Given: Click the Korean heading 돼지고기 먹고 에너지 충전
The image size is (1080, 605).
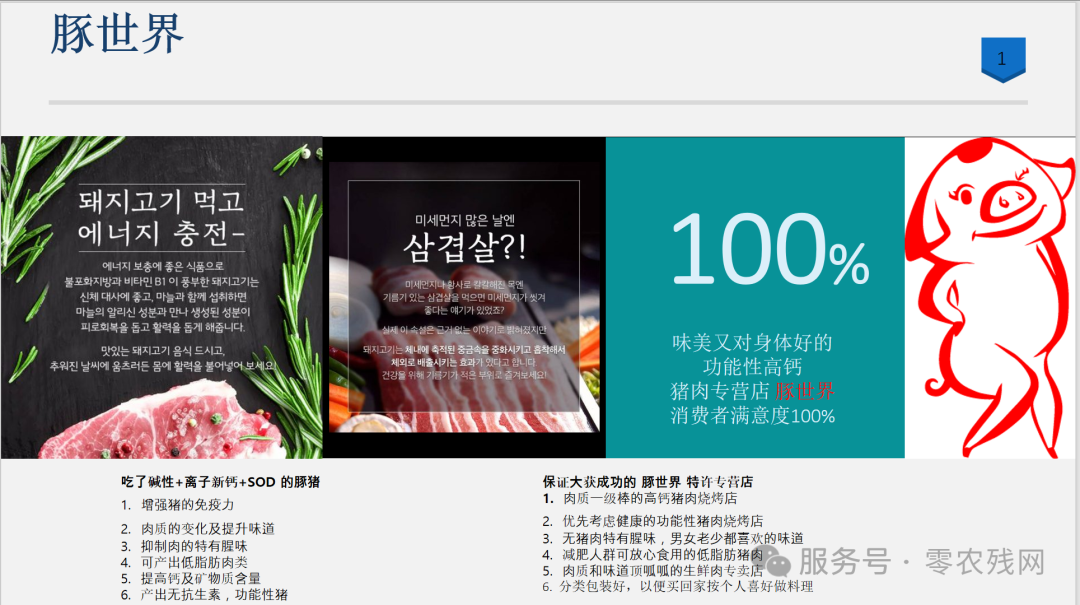Looking at the screenshot, I should [161, 218].
